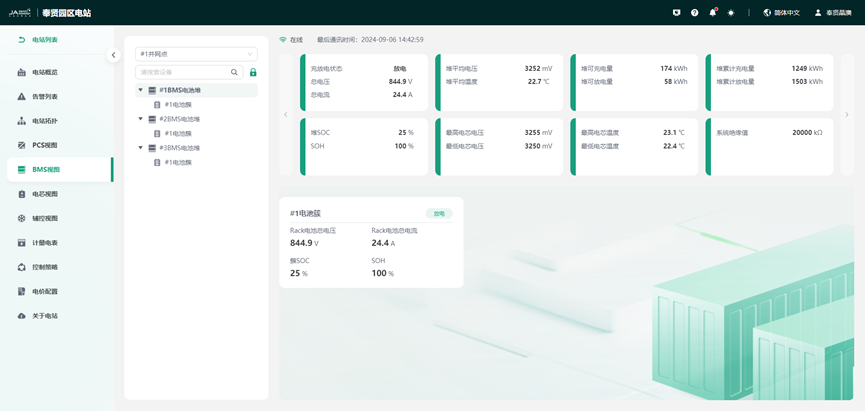
Task: Click the notification bell icon
Action: coord(713,13)
